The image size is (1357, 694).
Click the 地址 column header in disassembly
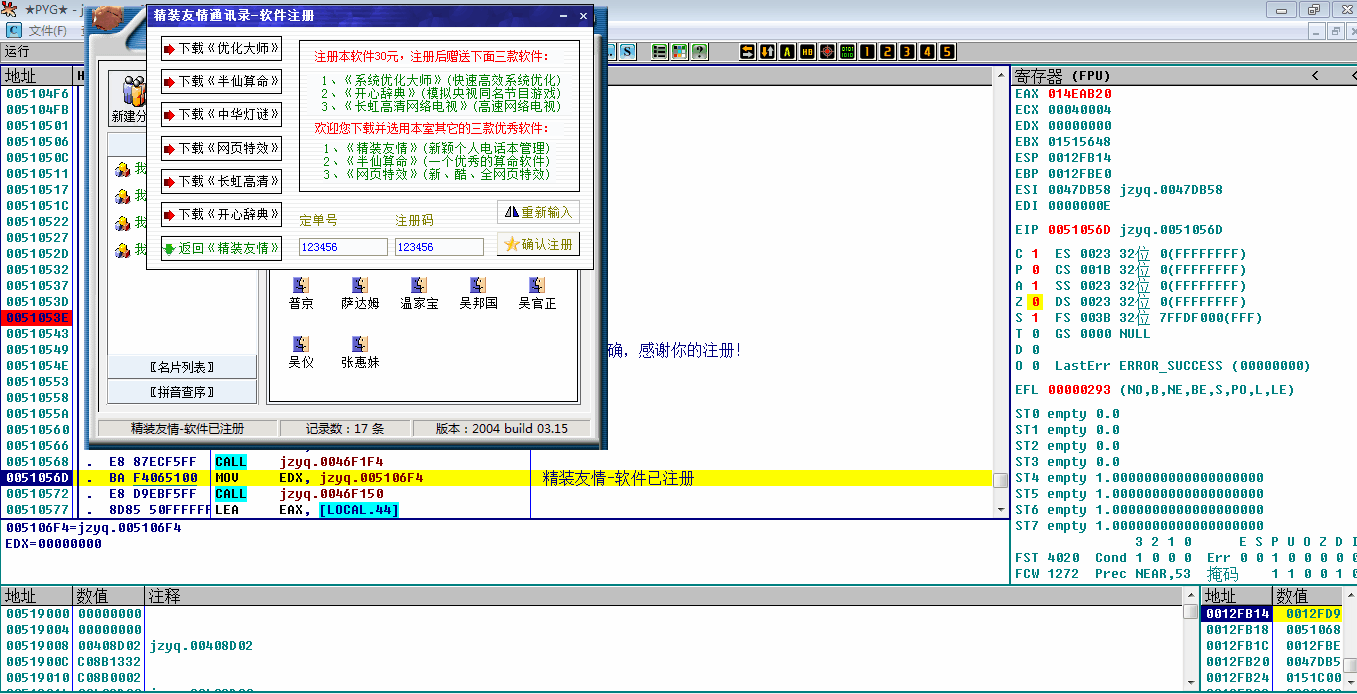pos(37,76)
